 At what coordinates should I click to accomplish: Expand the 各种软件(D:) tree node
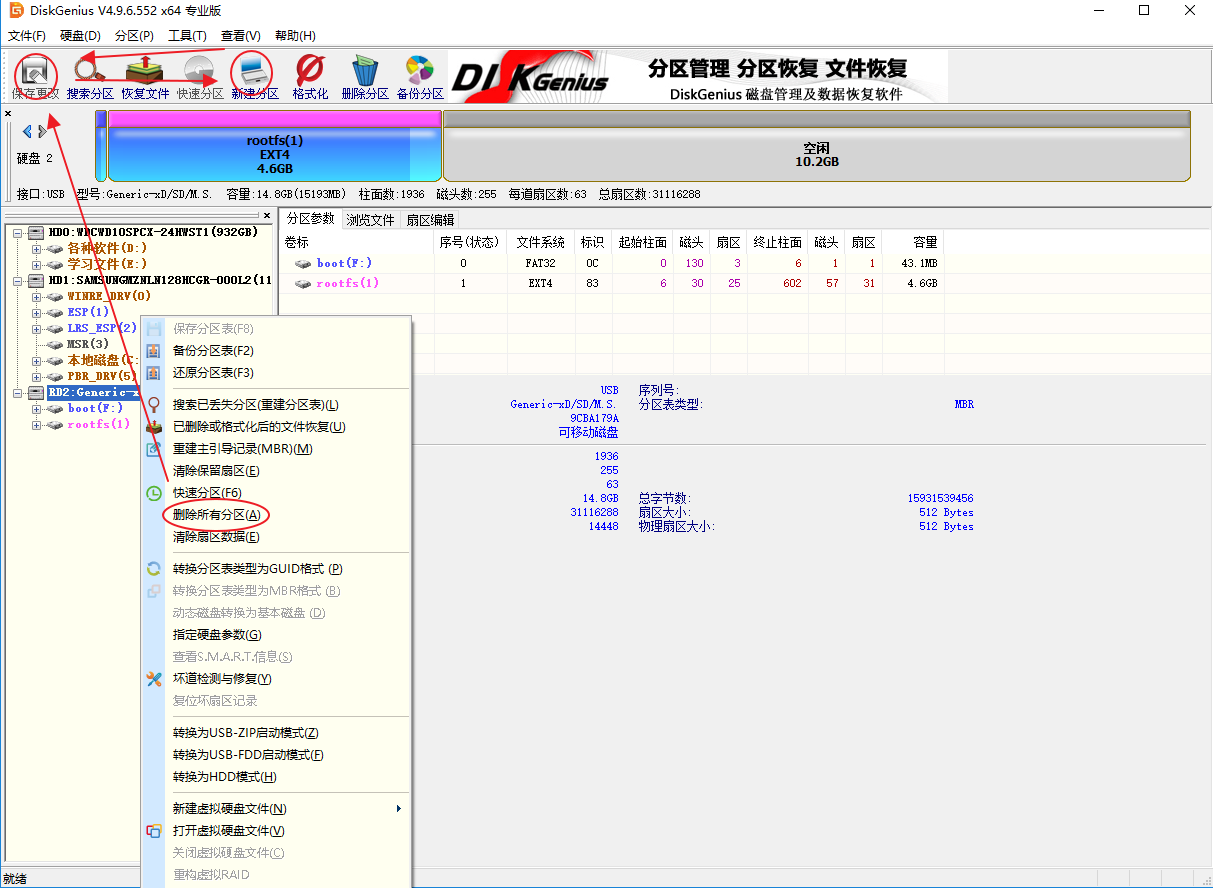36,249
